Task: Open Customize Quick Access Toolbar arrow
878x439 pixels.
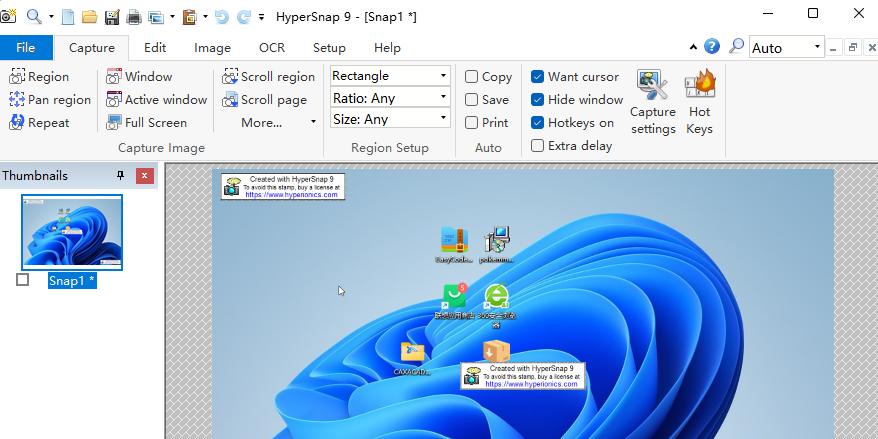Action: [x=261, y=17]
